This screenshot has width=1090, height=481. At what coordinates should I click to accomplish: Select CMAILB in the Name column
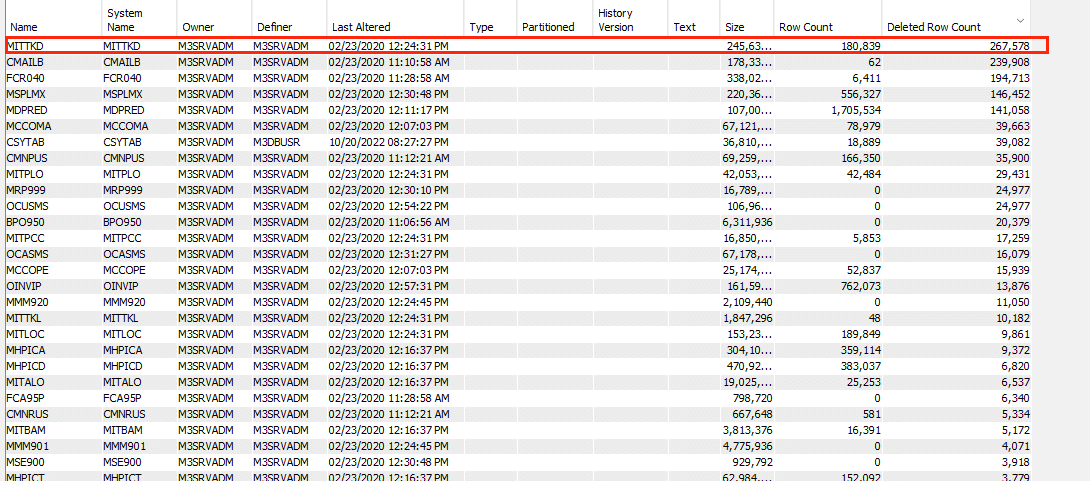[x=25, y=62]
